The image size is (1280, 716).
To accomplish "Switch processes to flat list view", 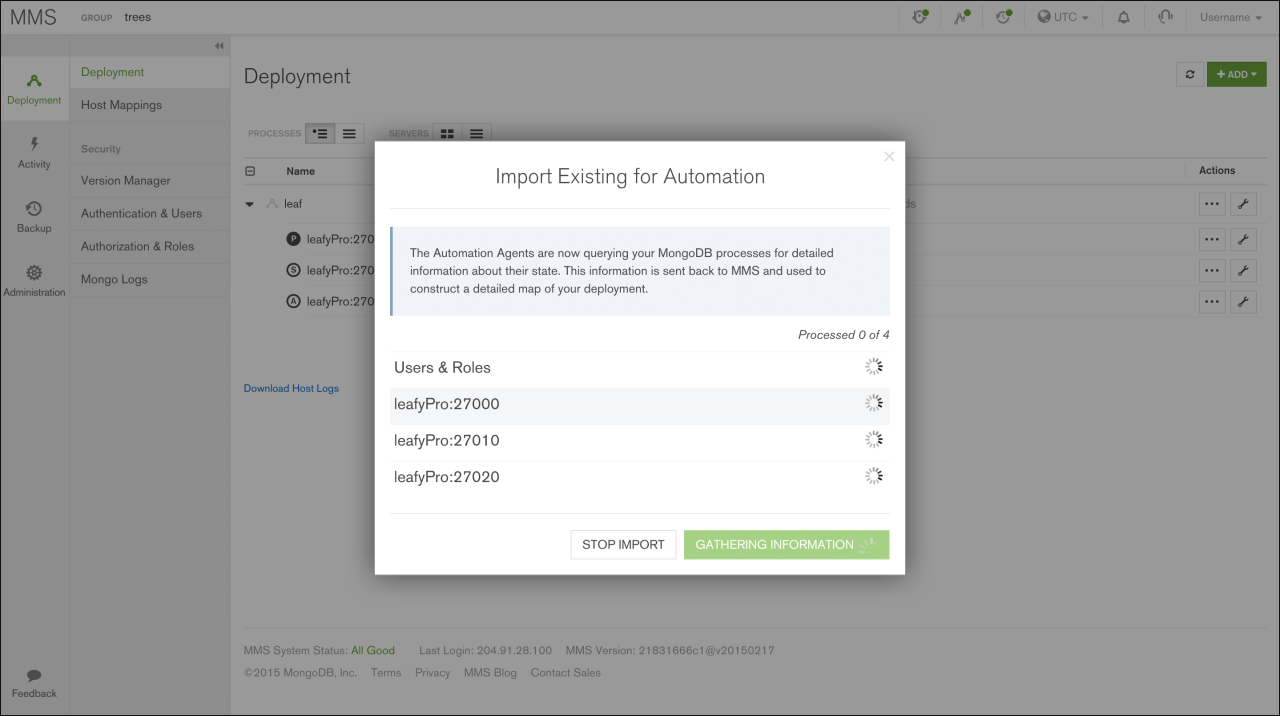I will pos(349,133).
